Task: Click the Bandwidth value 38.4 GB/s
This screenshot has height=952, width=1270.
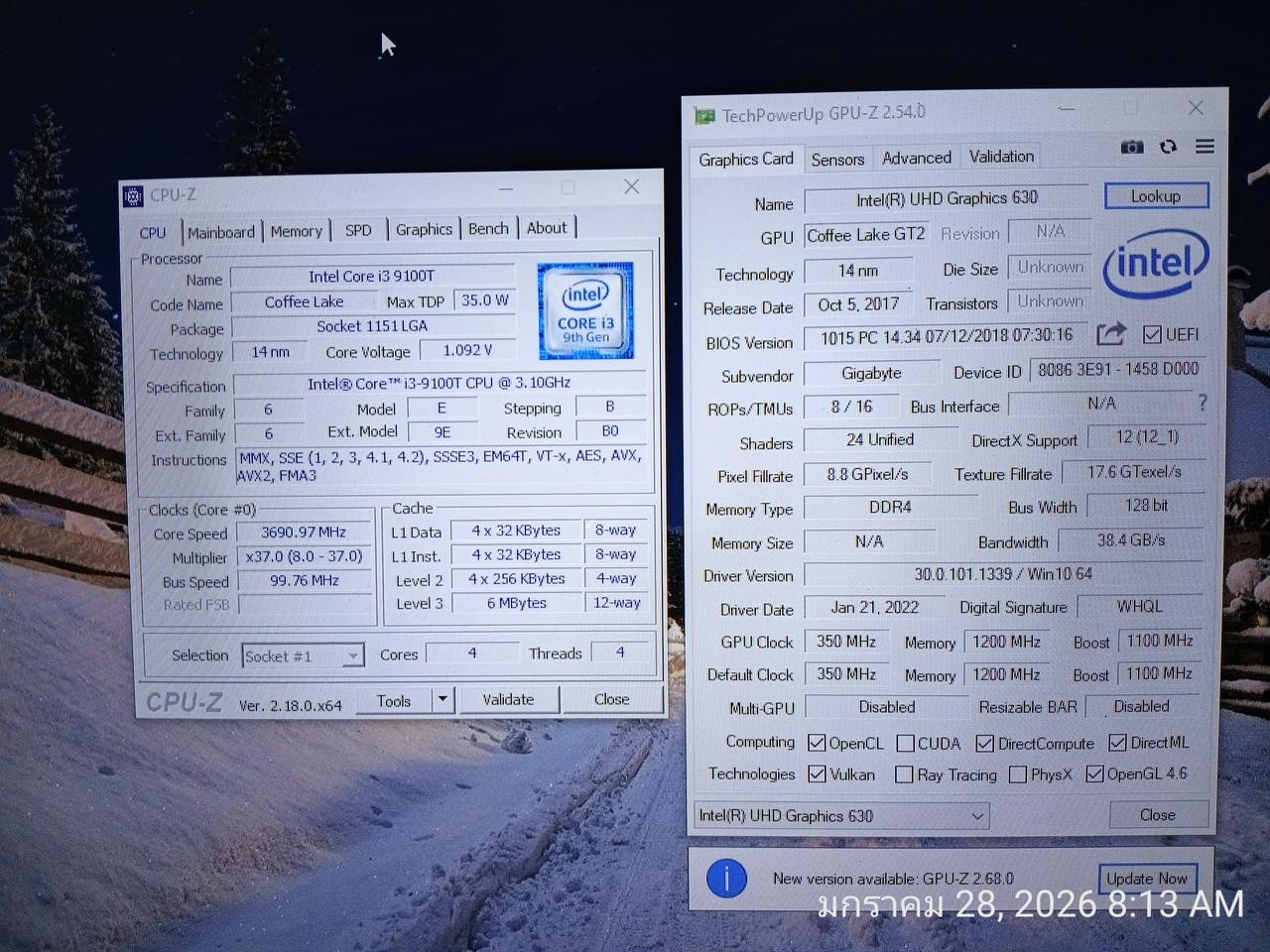Action: pos(1131,540)
